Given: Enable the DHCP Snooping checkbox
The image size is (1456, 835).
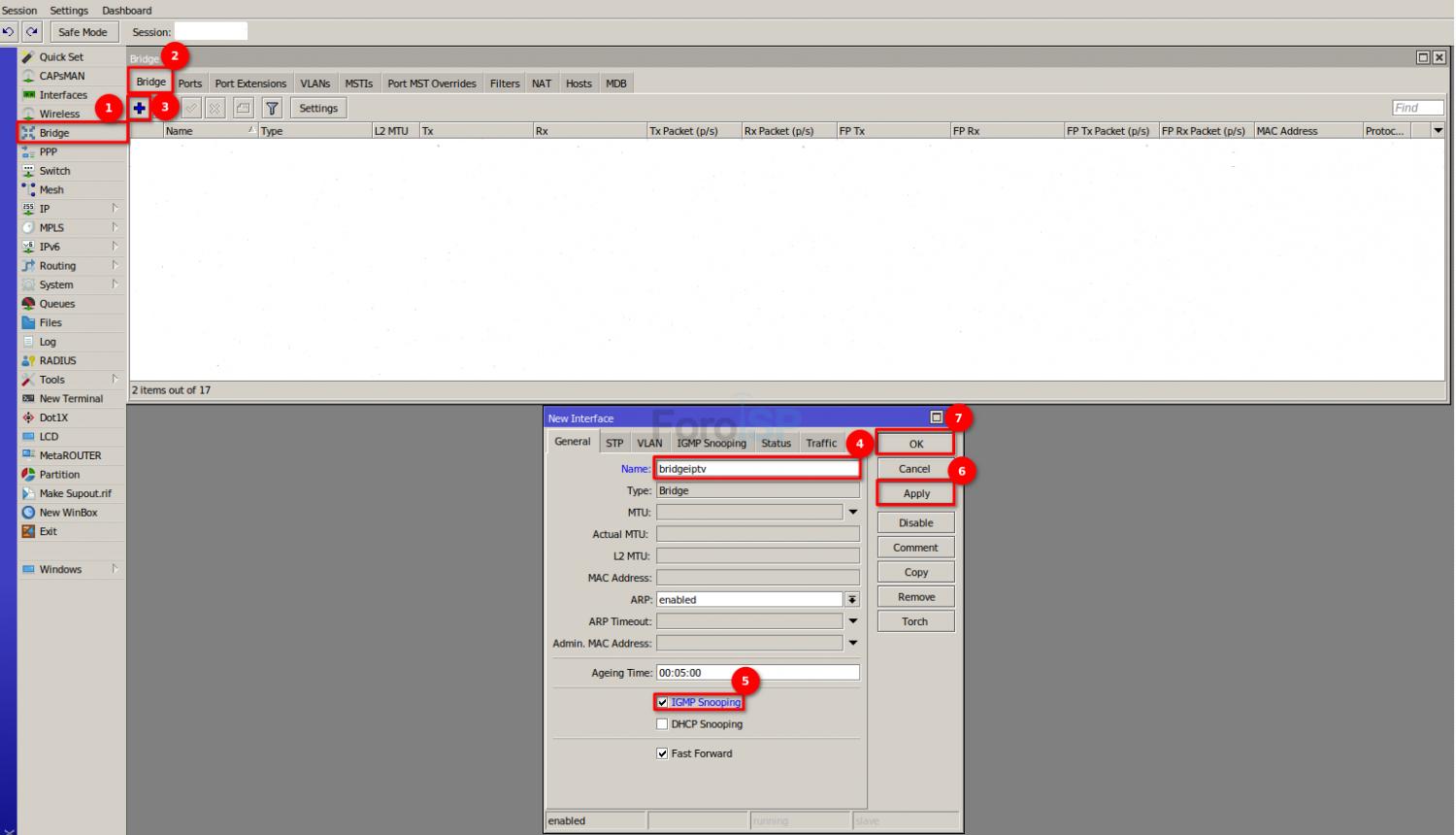Looking at the screenshot, I should tap(662, 724).
